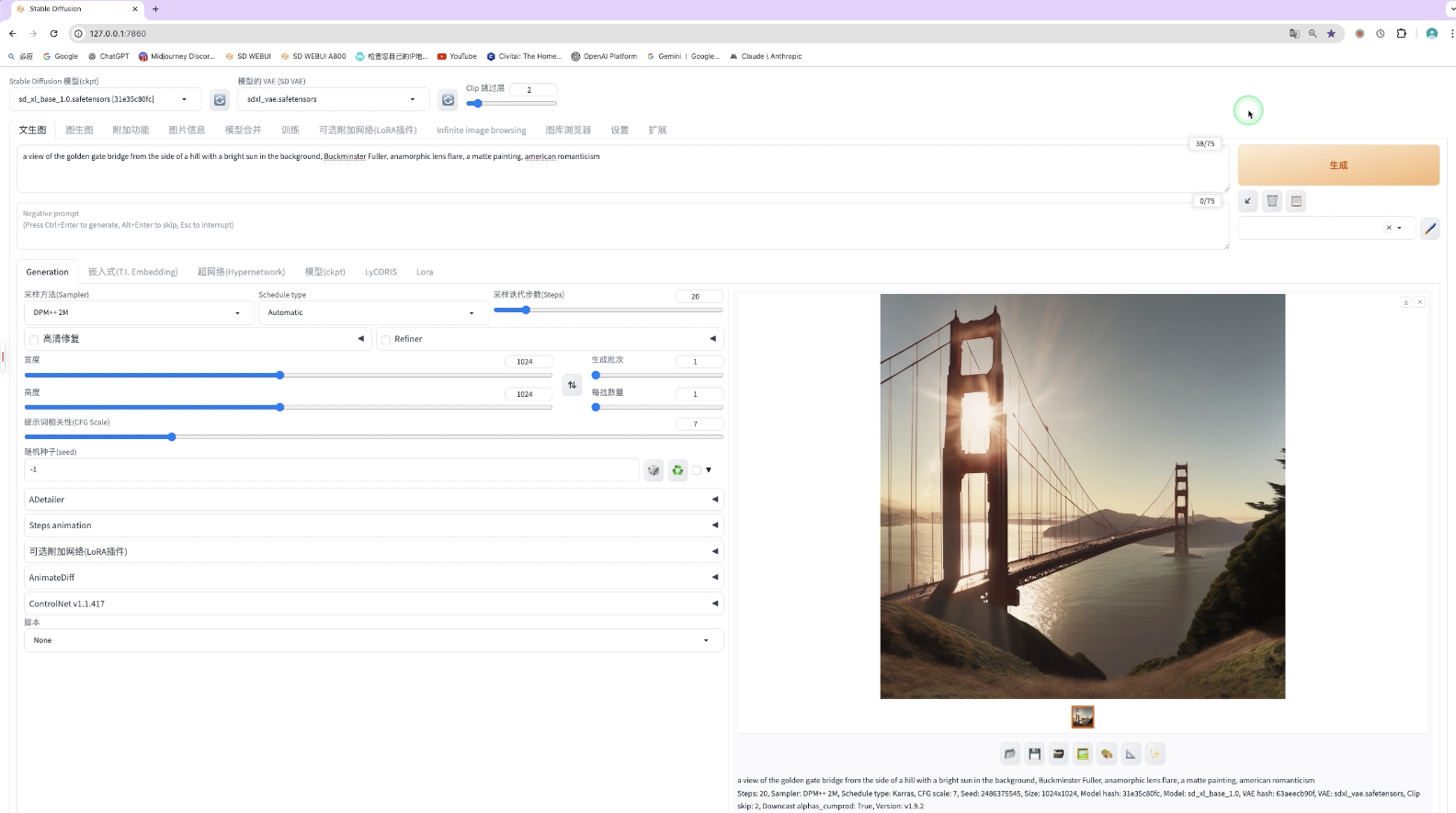
Task: Expand the AnimateDiff section
Action: point(373,578)
